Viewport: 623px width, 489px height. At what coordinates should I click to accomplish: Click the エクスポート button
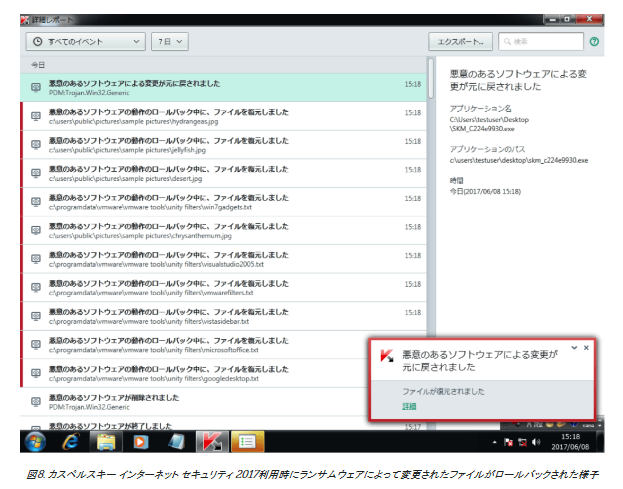tap(460, 42)
